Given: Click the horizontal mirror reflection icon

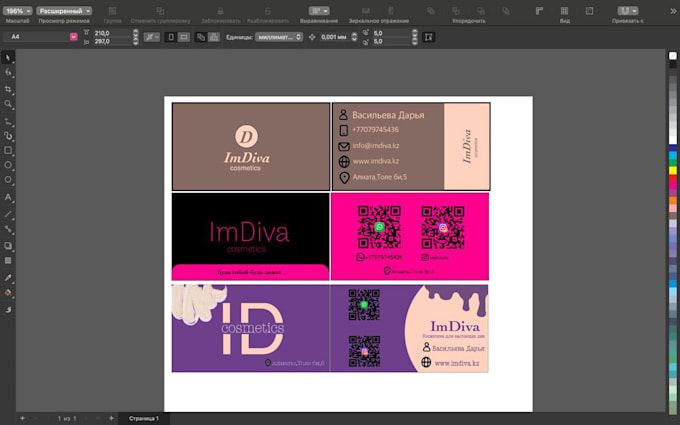Looking at the screenshot, I should 366,11.
